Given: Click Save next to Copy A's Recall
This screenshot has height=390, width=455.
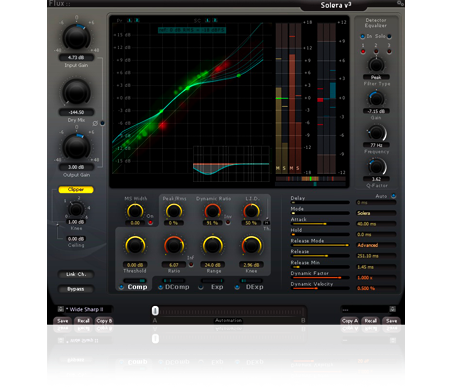Looking at the screenshot, I should pos(391,321).
